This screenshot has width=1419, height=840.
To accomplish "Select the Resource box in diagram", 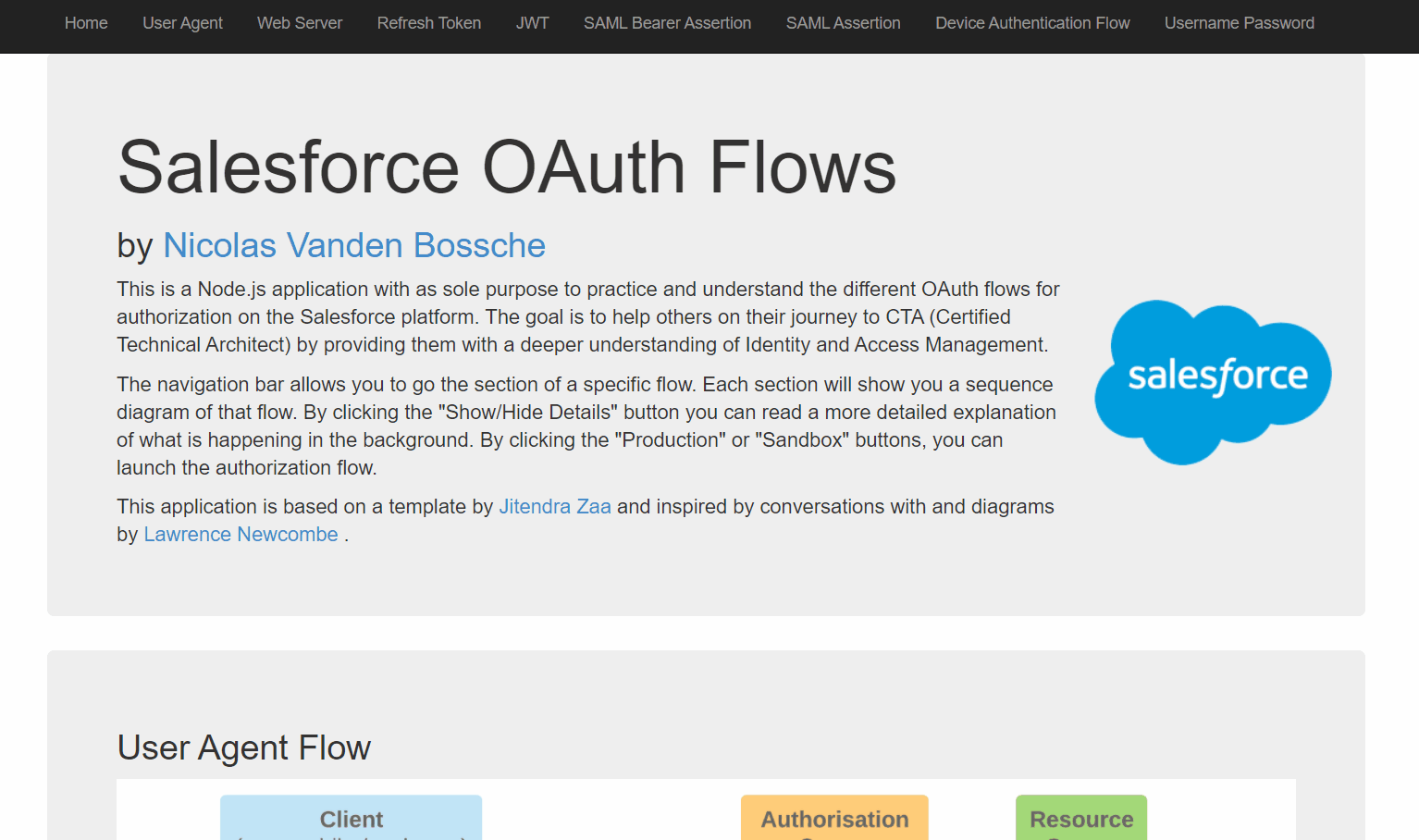I will point(1081,818).
